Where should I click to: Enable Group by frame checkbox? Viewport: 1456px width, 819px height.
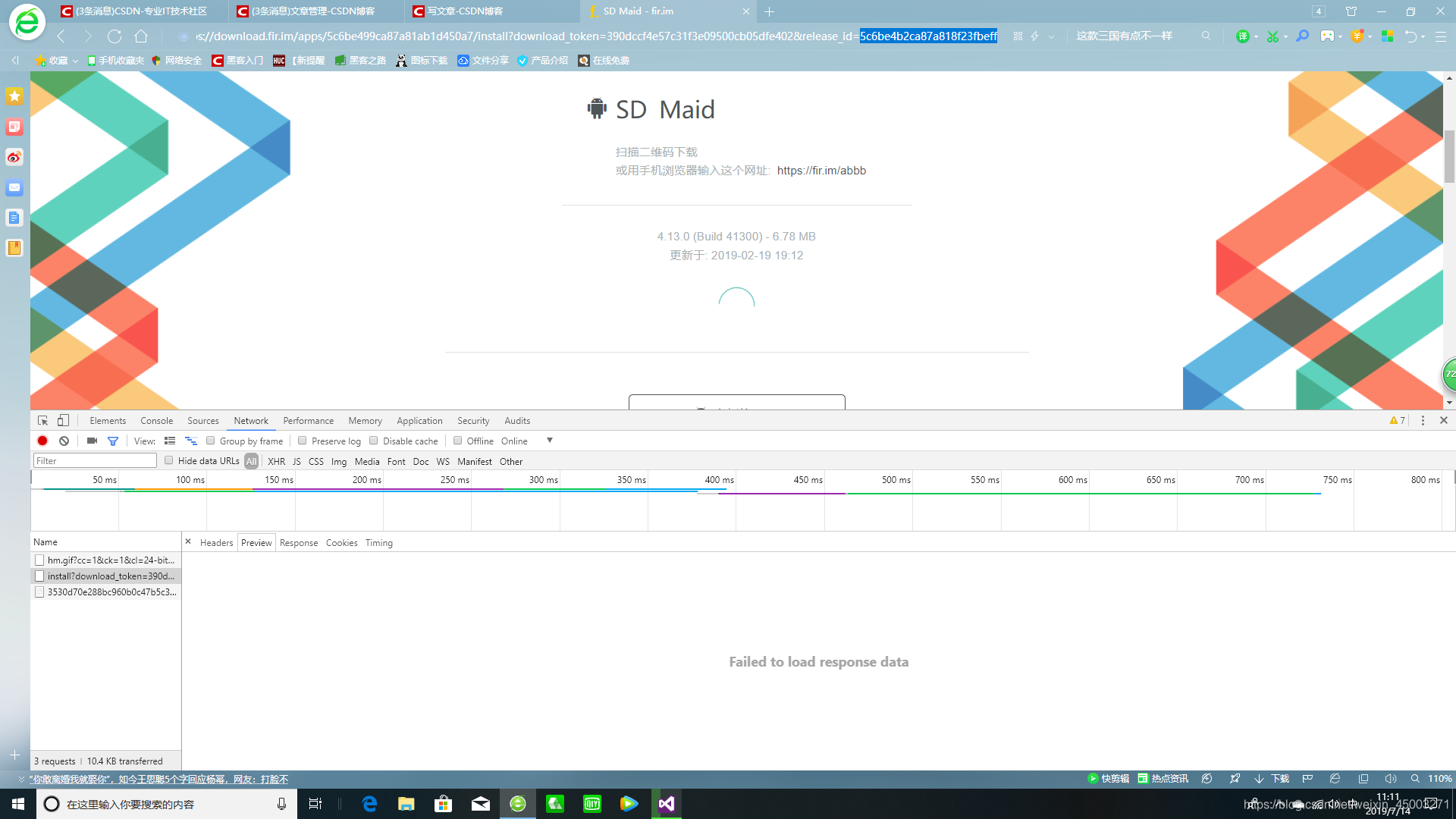(x=211, y=441)
